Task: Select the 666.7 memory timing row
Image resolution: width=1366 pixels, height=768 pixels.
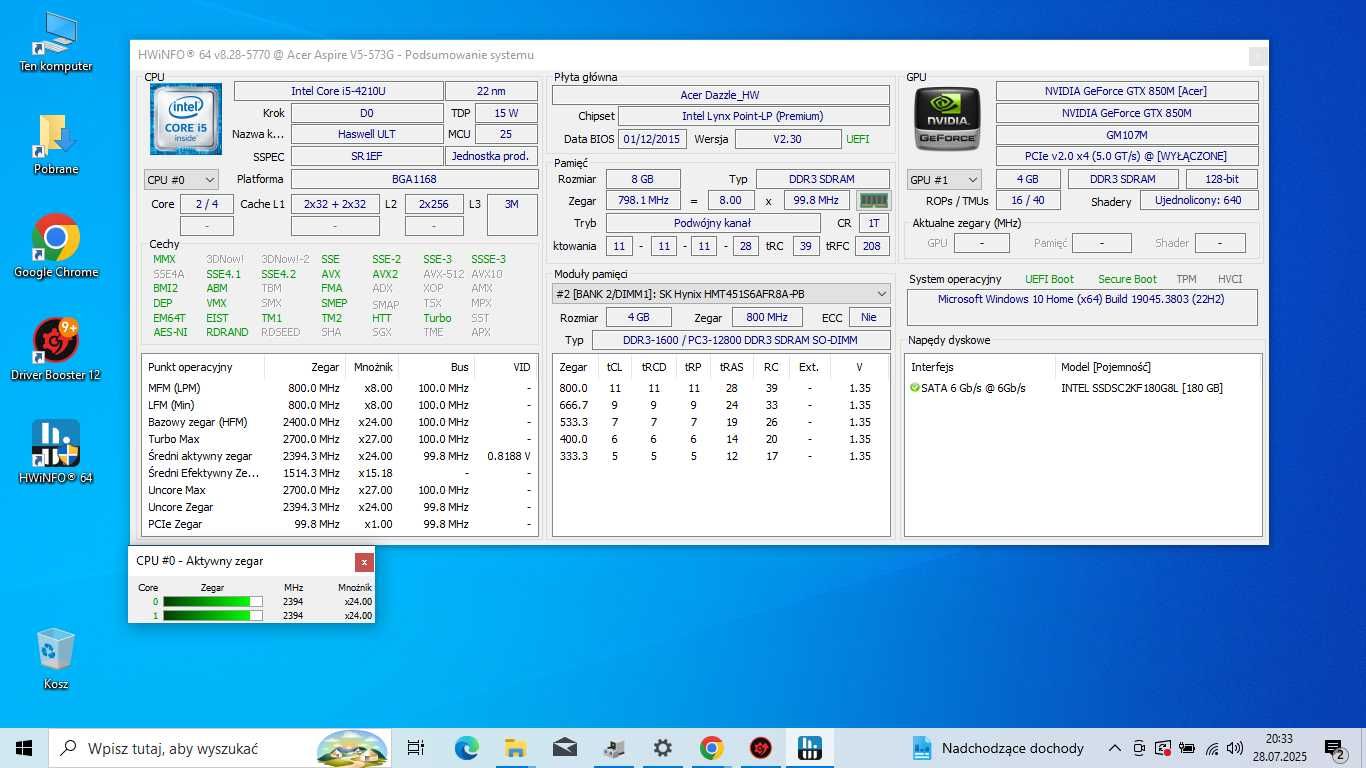Action: coord(721,405)
